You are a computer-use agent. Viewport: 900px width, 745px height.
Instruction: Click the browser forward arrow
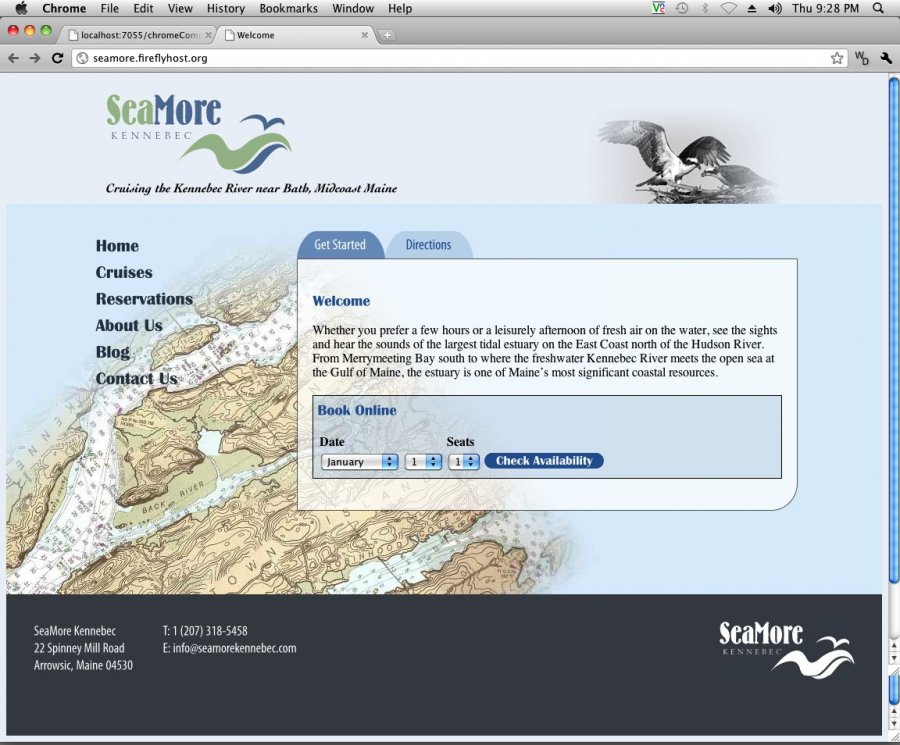click(x=35, y=58)
